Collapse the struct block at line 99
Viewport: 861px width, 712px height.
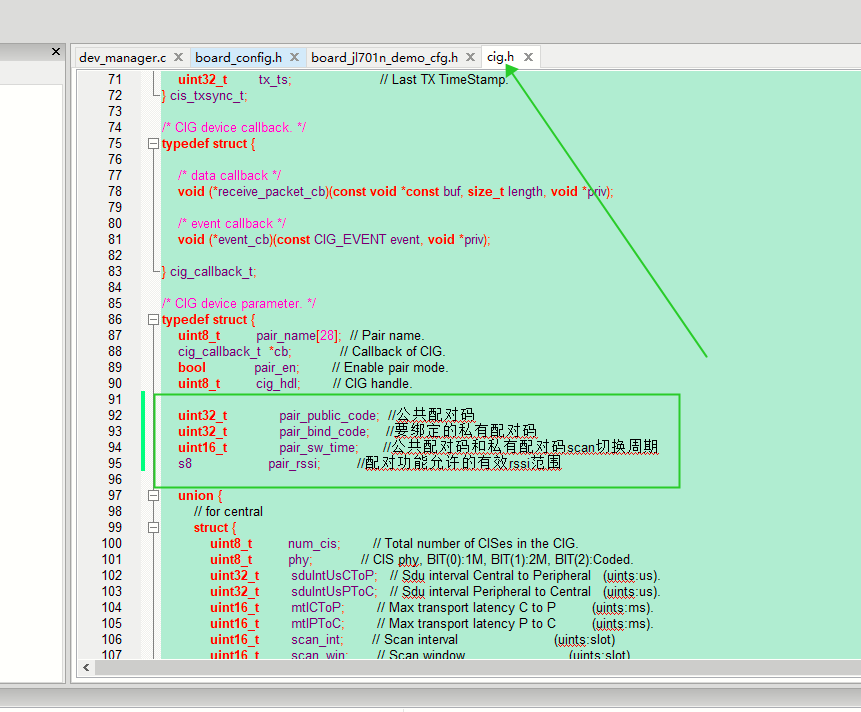pos(153,528)
